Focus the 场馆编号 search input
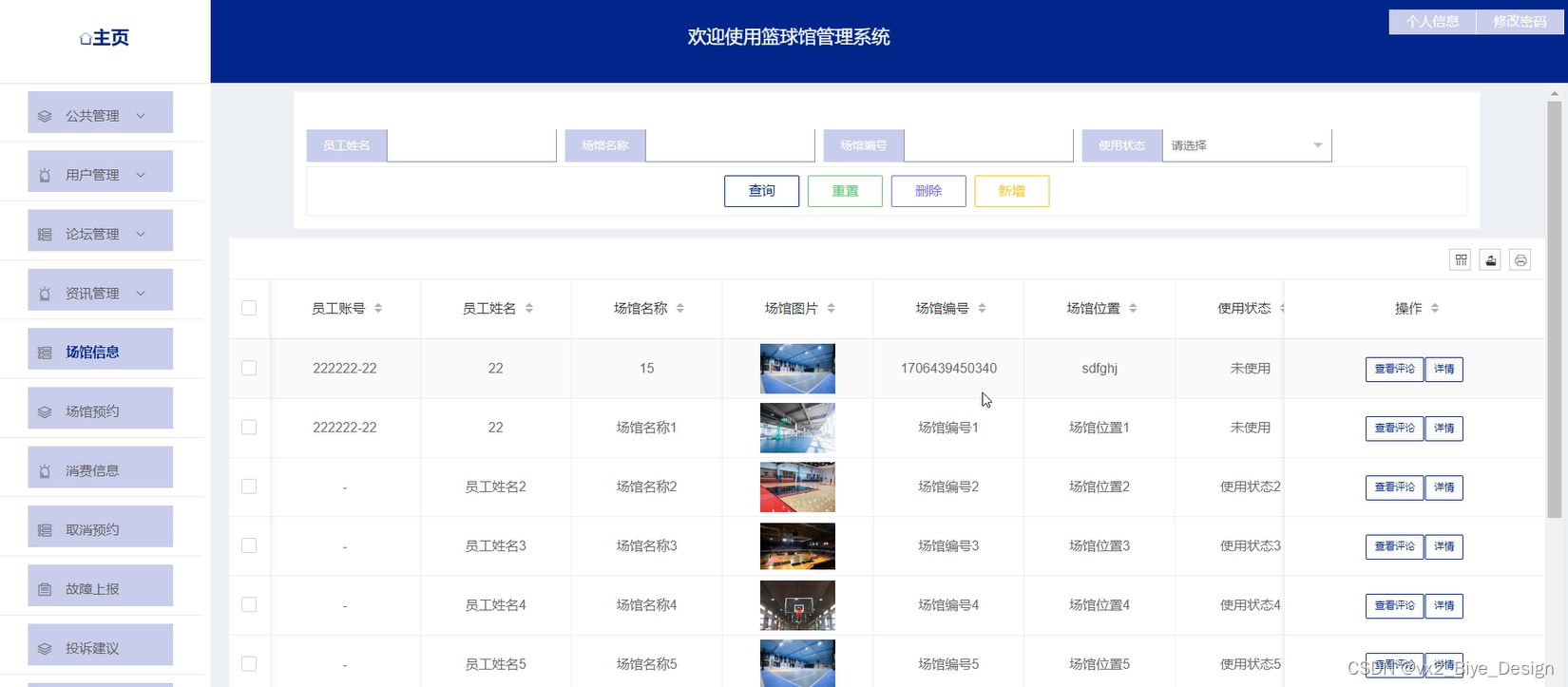Viewport: 1568px width, 687px height. pos(988,145)
